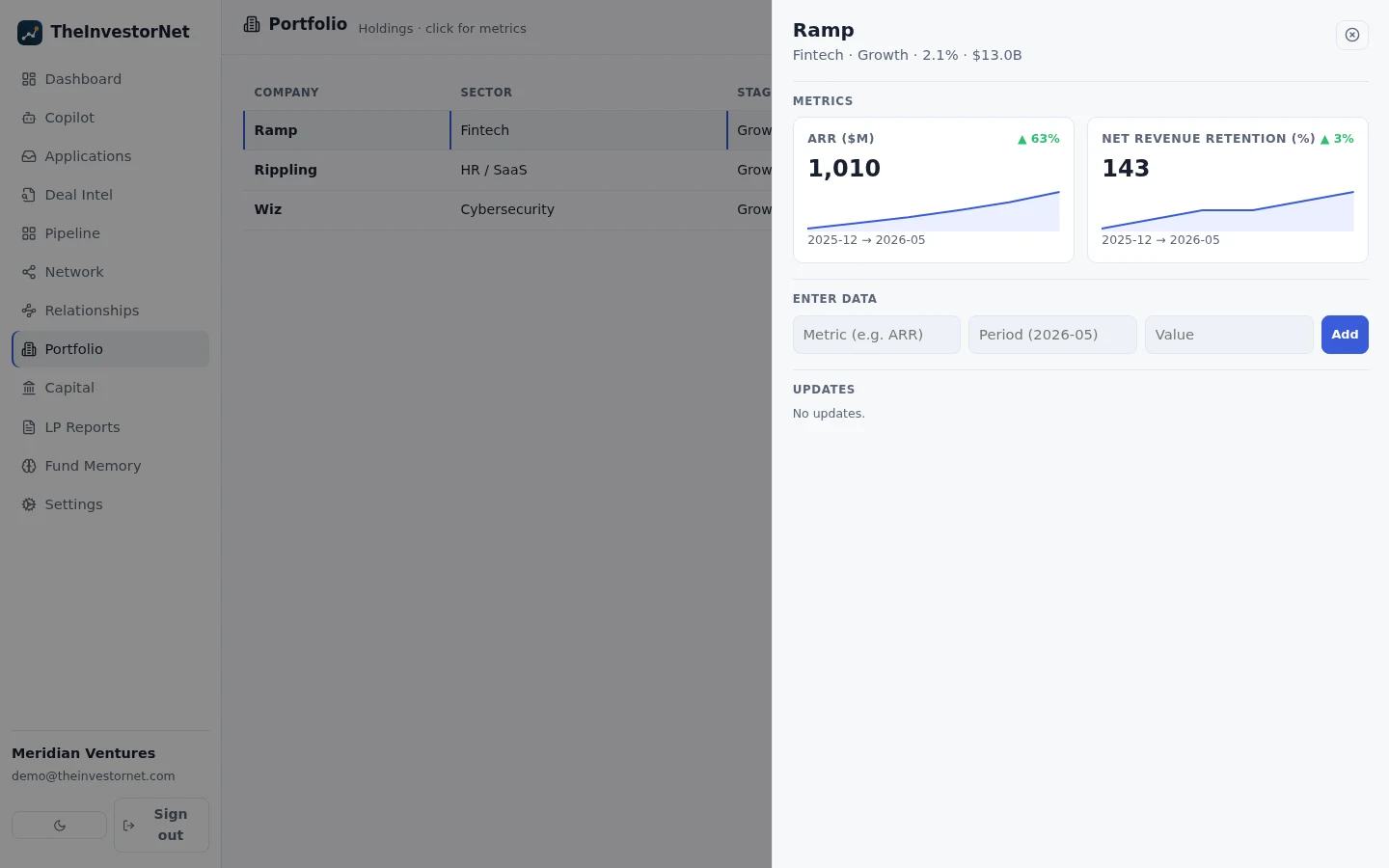Image resolution: width=1389 pixels, height=868 pixels.
Task: Close the Ramp details panel
Action: (1352, 35)
